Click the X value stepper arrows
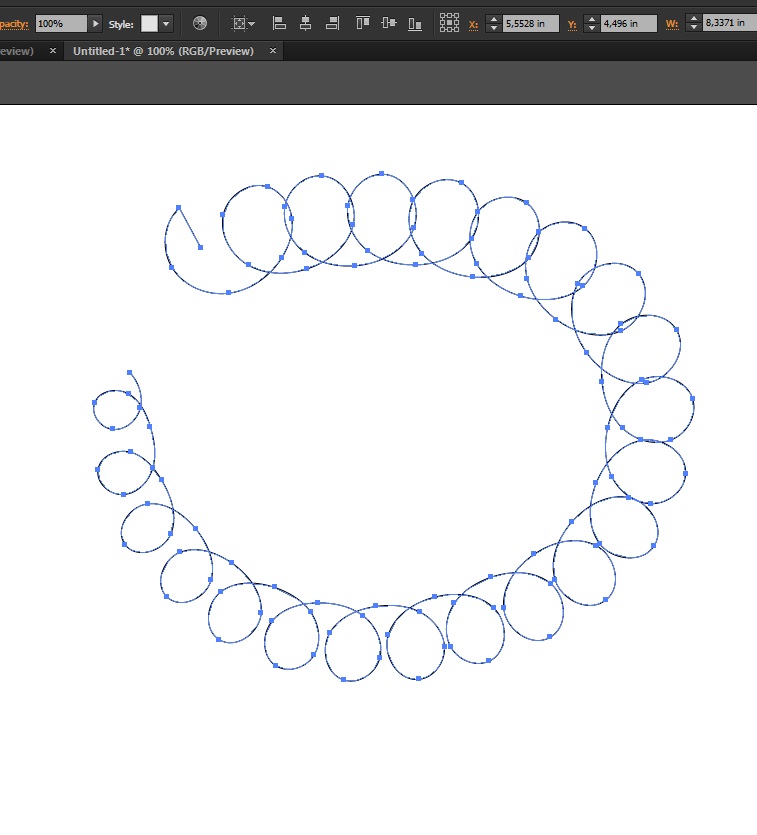 pyautogui.click(x=493, y=23)
